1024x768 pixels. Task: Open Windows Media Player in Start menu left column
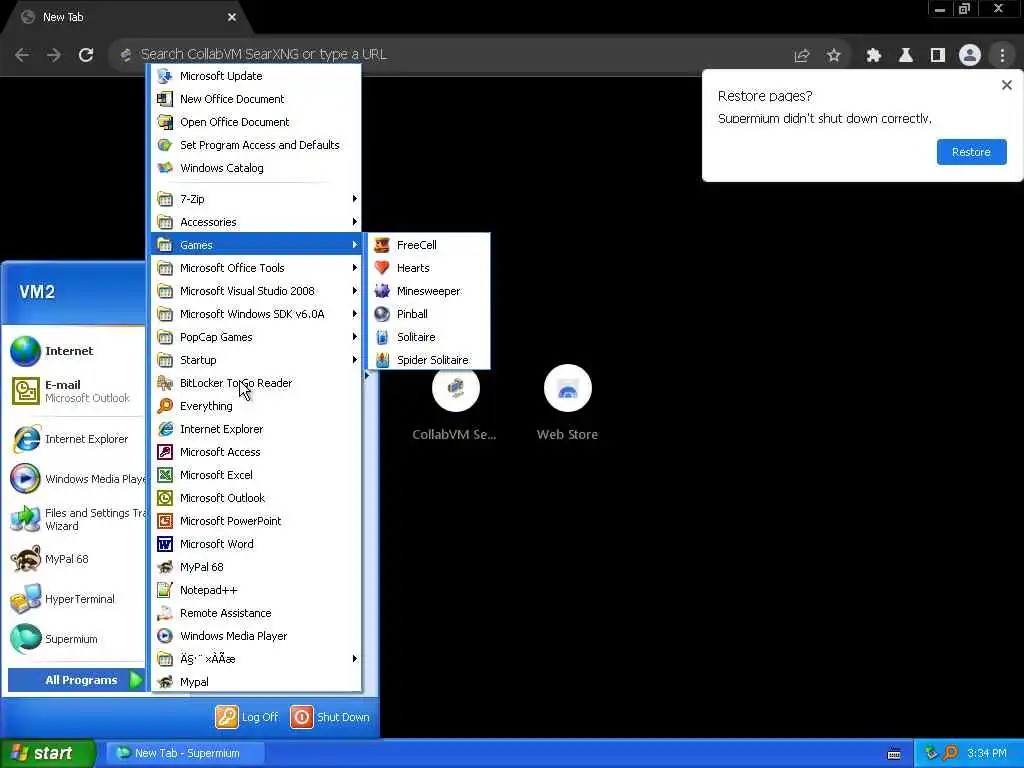pyautogui.click(x=76, y=479)
